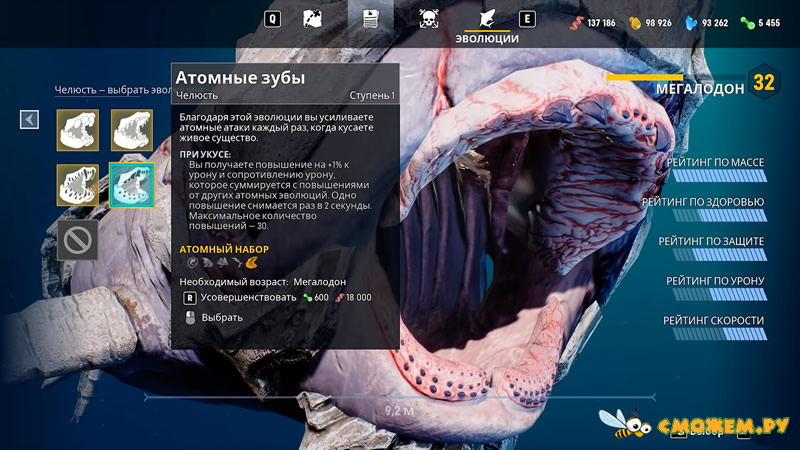Click the РЕЙТИНГ ПО УРОНУ label
This screenshot has width=800, height=450.
coord(715,281)
